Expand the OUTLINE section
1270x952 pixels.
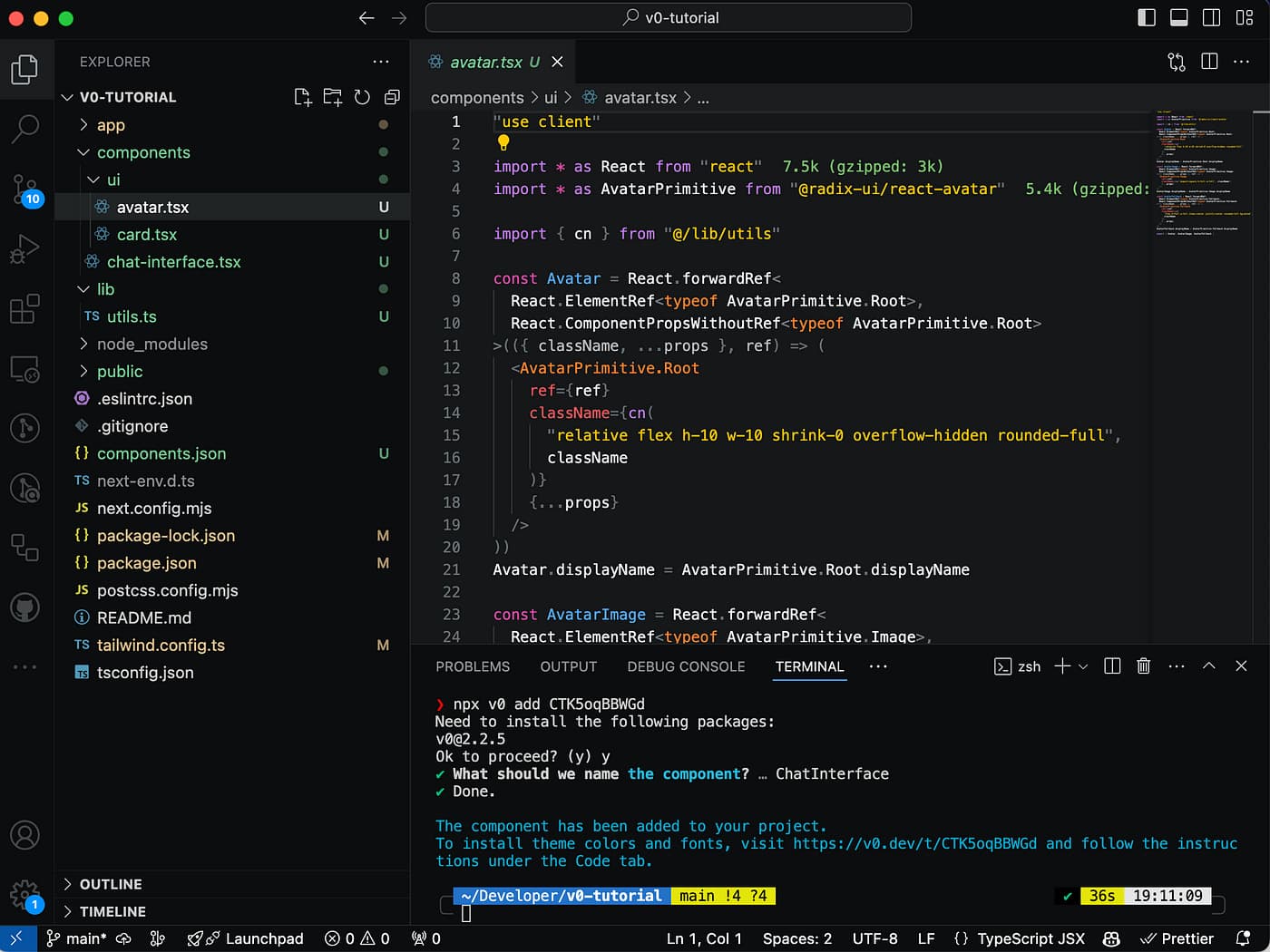pyautogui.click(x=111, y=884)
